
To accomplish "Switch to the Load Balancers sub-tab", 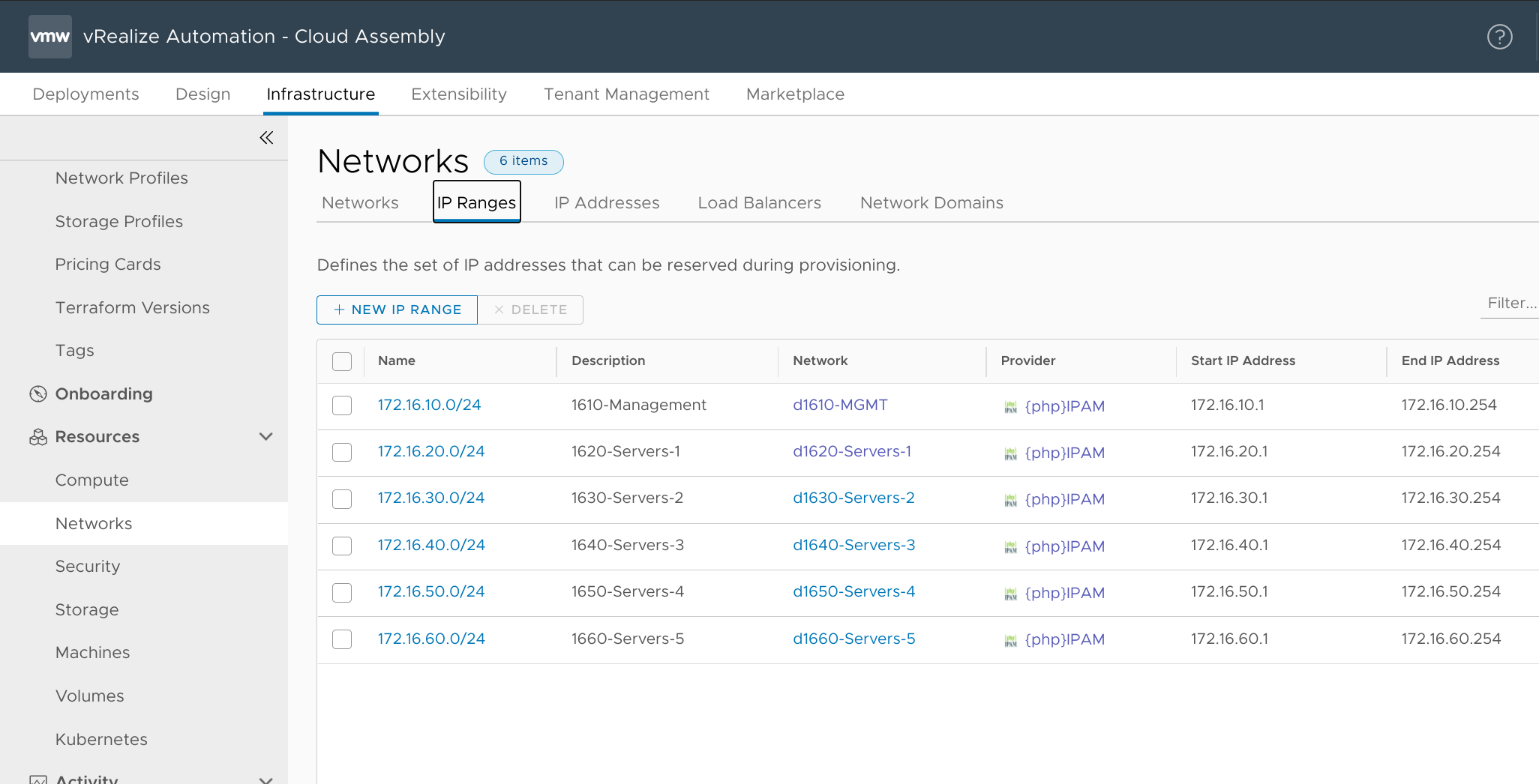I will click(759, 203).
